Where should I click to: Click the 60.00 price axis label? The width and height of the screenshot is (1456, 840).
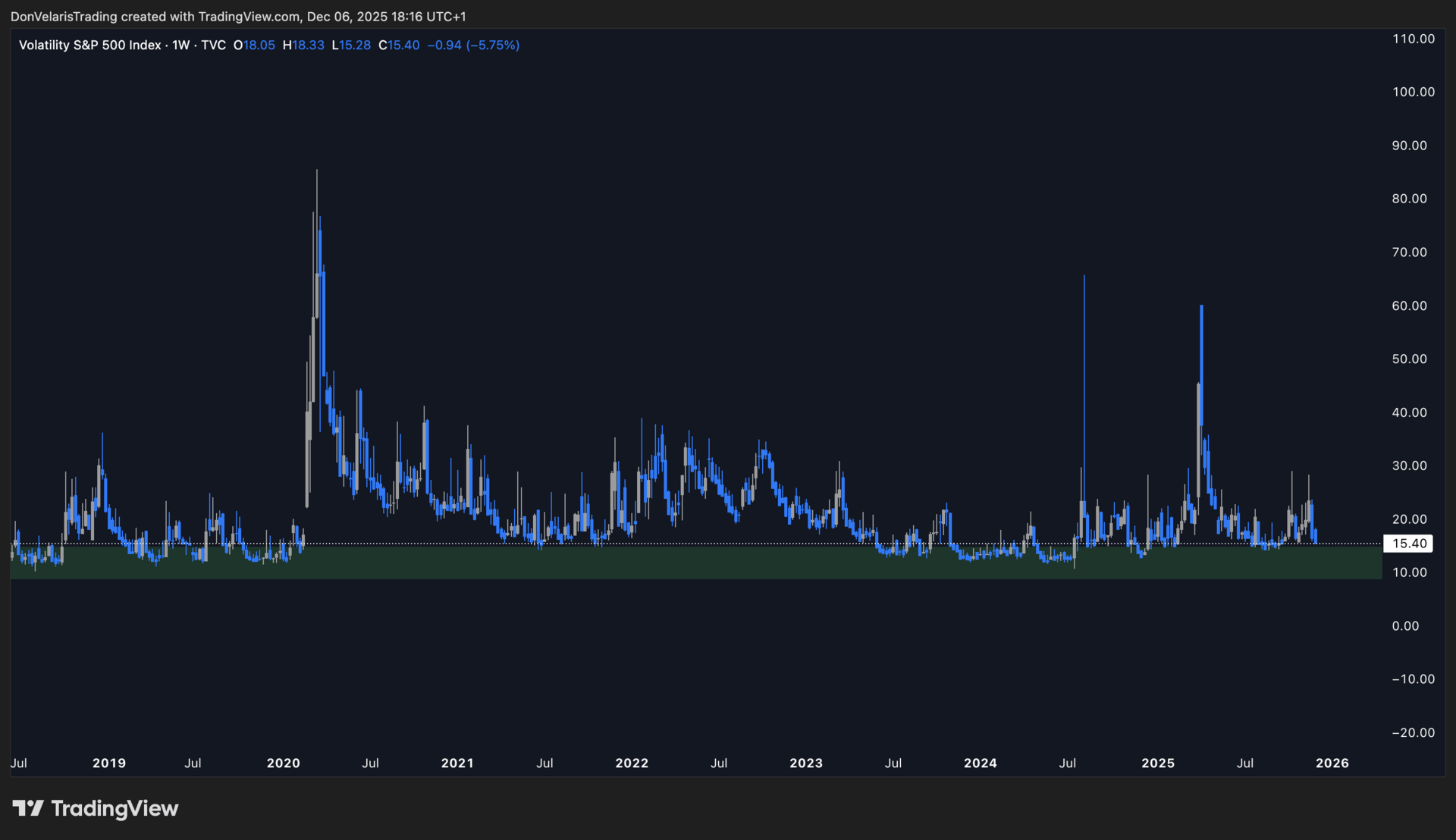click(x=1409, y=306)
